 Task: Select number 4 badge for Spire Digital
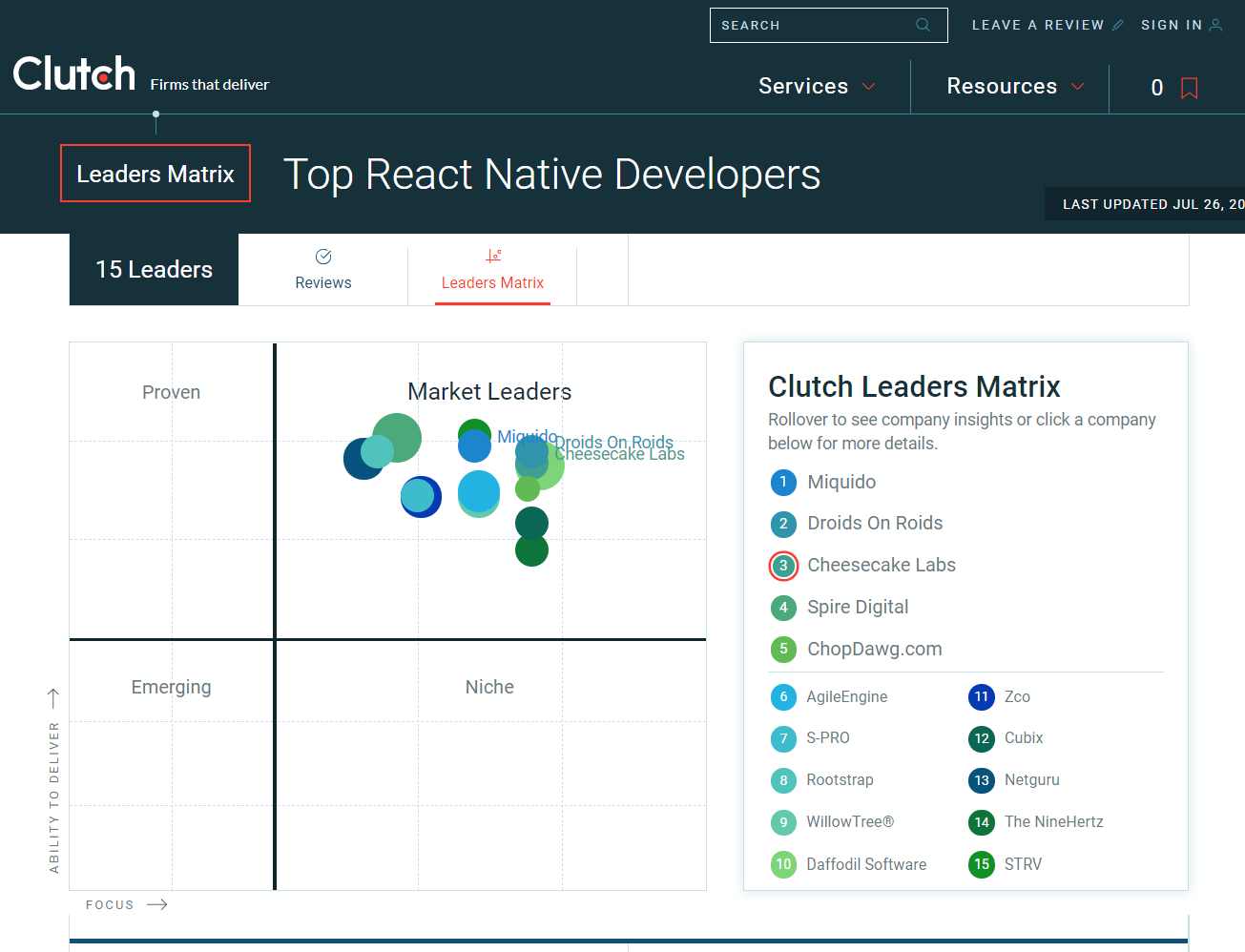tap(783, 608)
